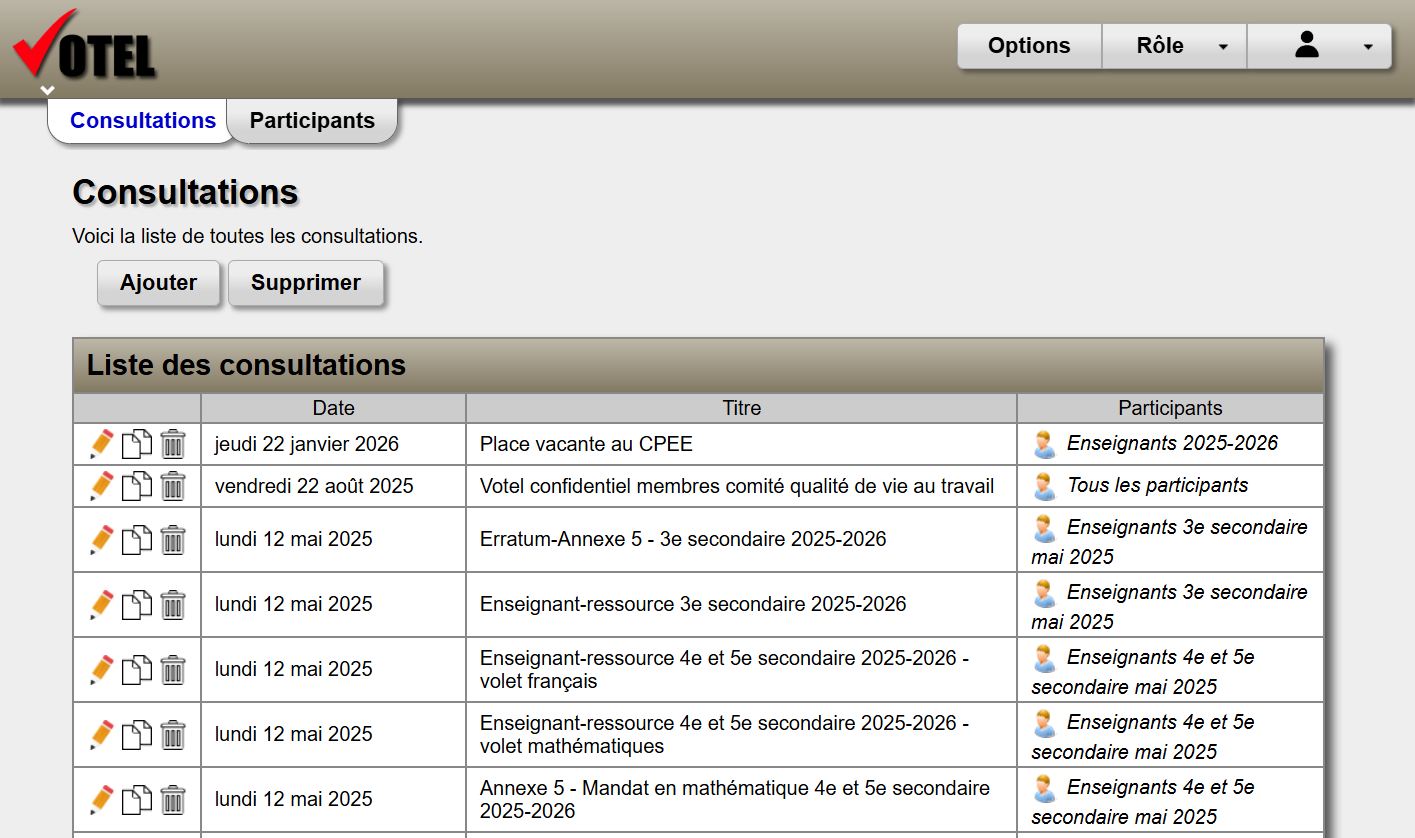Trash the Enseignant-ressource volet mathématiques consultation
The height and width of the screenshot is (838, 1415).
(x=173, y=735)
